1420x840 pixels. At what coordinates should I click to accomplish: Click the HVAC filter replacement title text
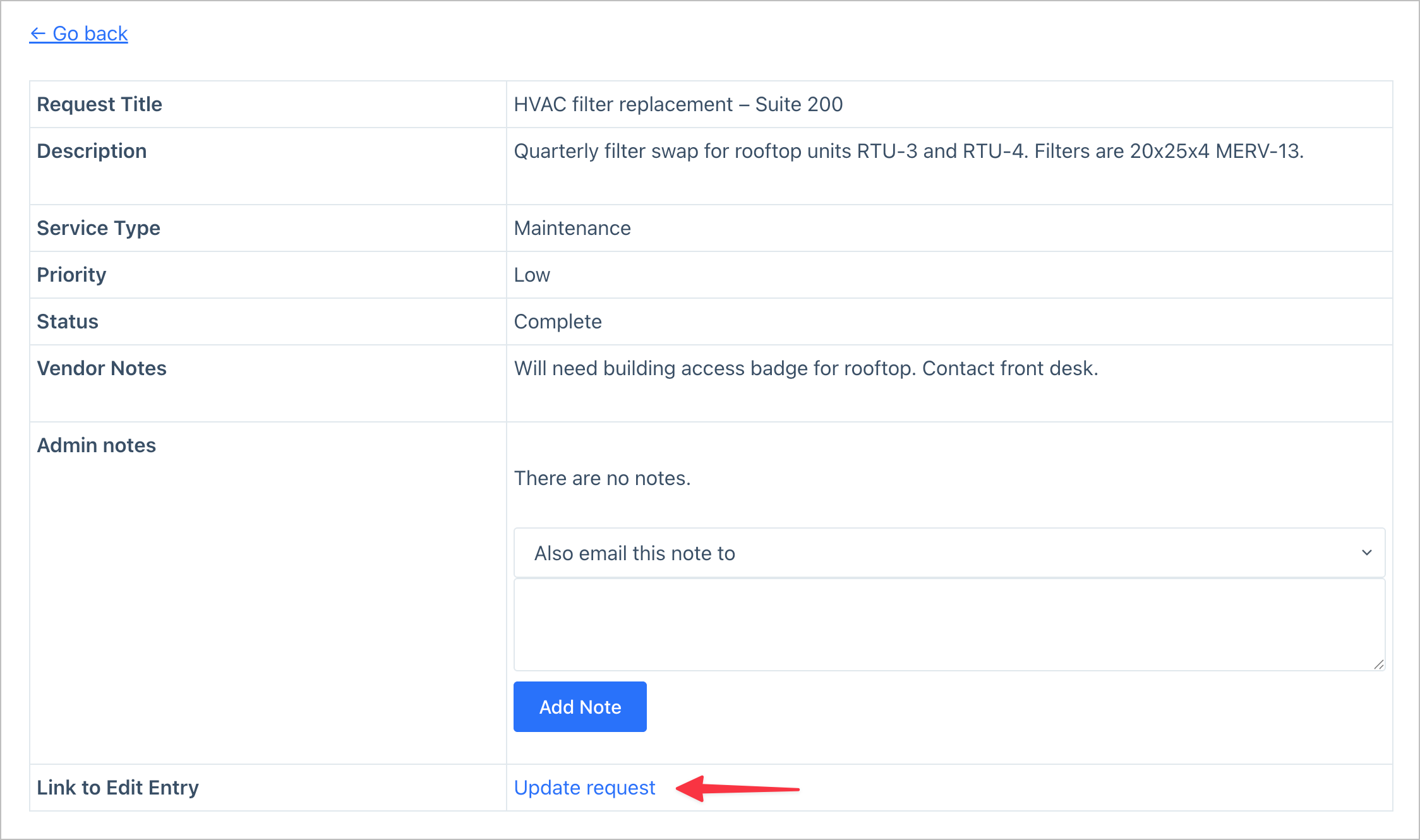[x=678, y=104]
